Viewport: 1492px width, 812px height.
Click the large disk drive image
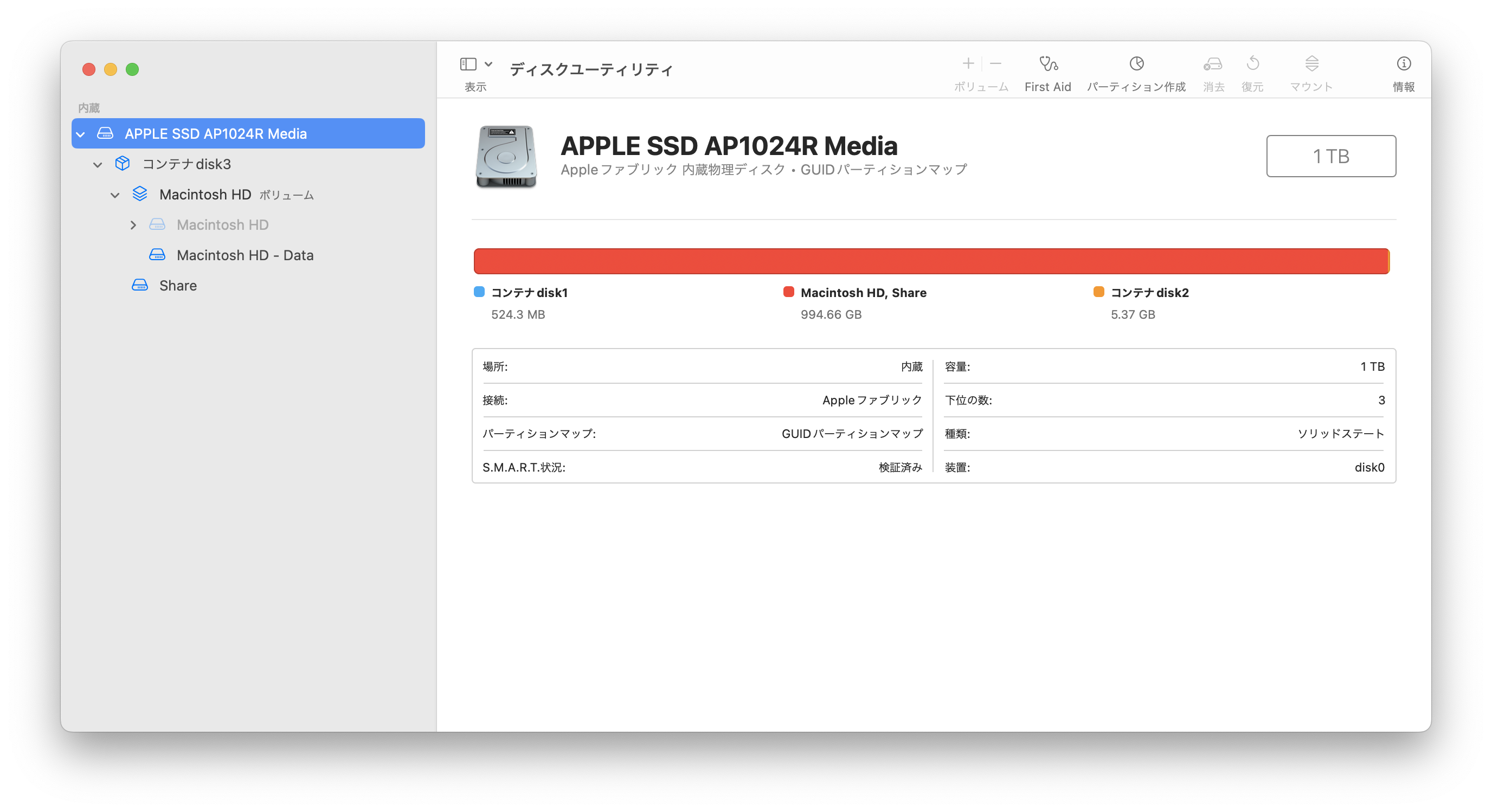click(506, 156)
